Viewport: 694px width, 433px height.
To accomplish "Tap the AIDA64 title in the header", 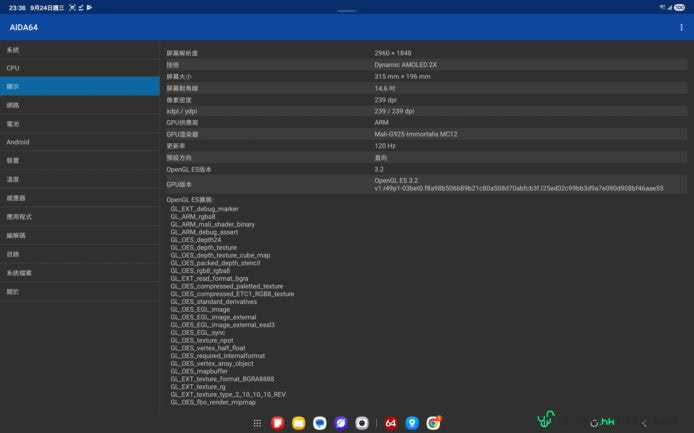I will [23, 27].
